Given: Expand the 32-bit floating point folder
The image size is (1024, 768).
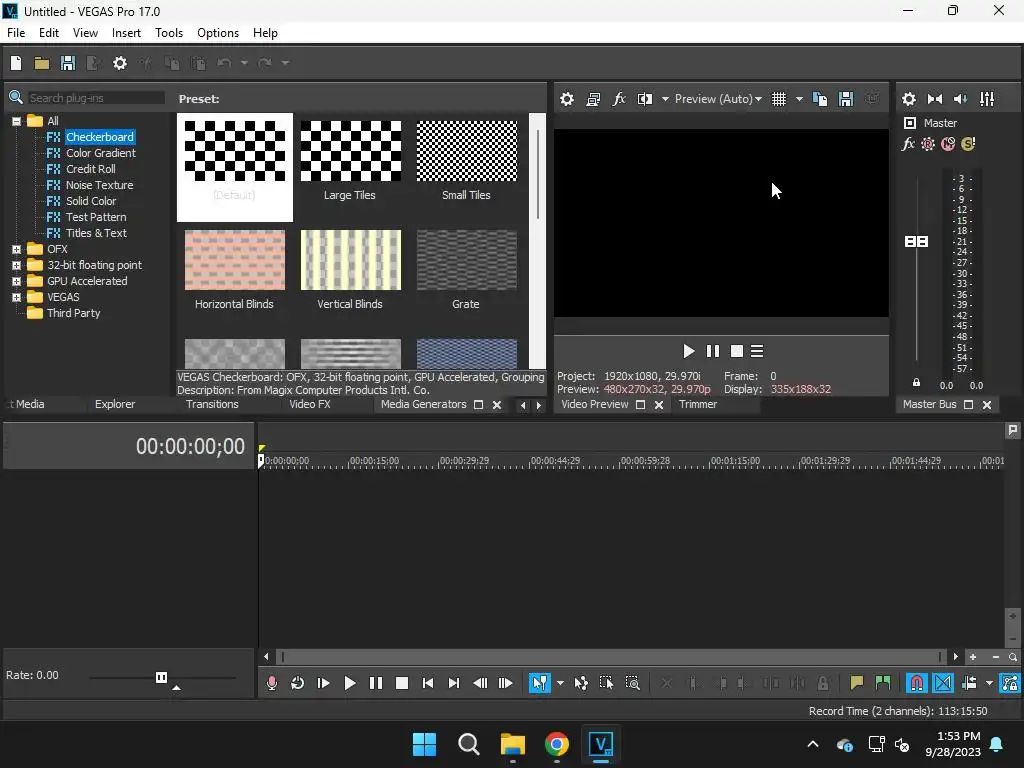Looking at the screenshot, I should pyautogui.click(x=16, y=265).
